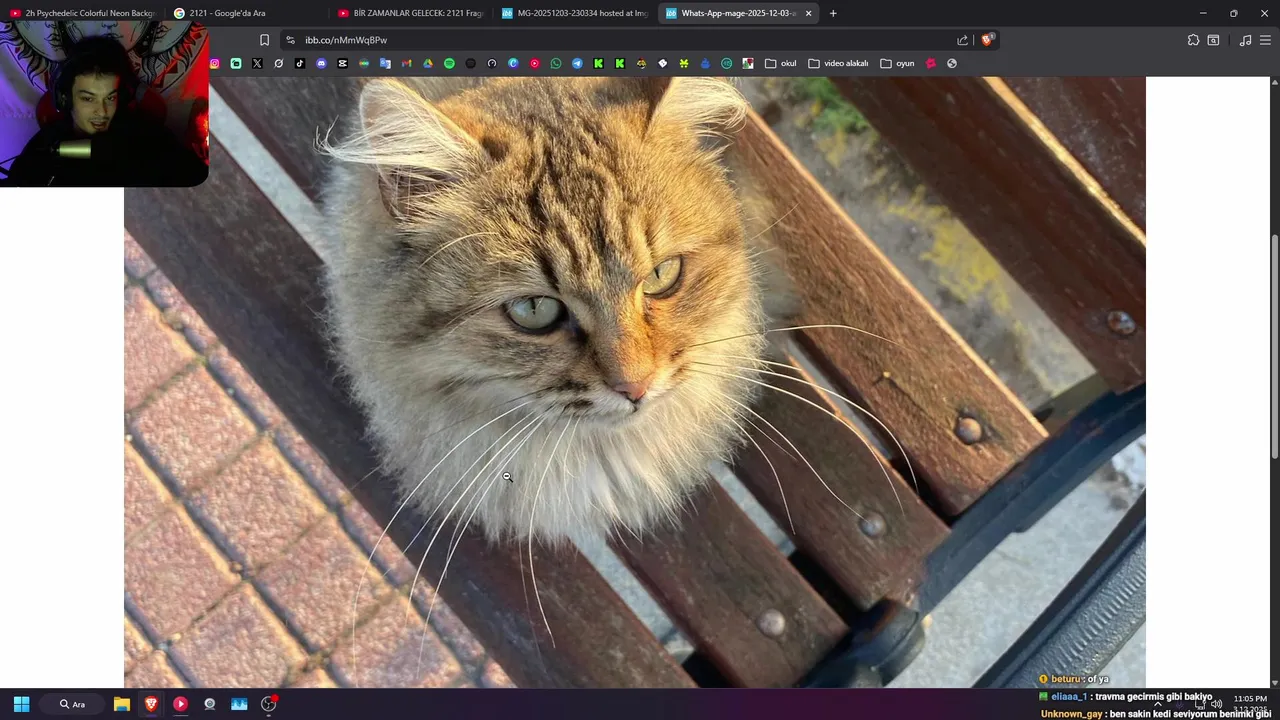View site information icon beside URL

pos(290,40)
